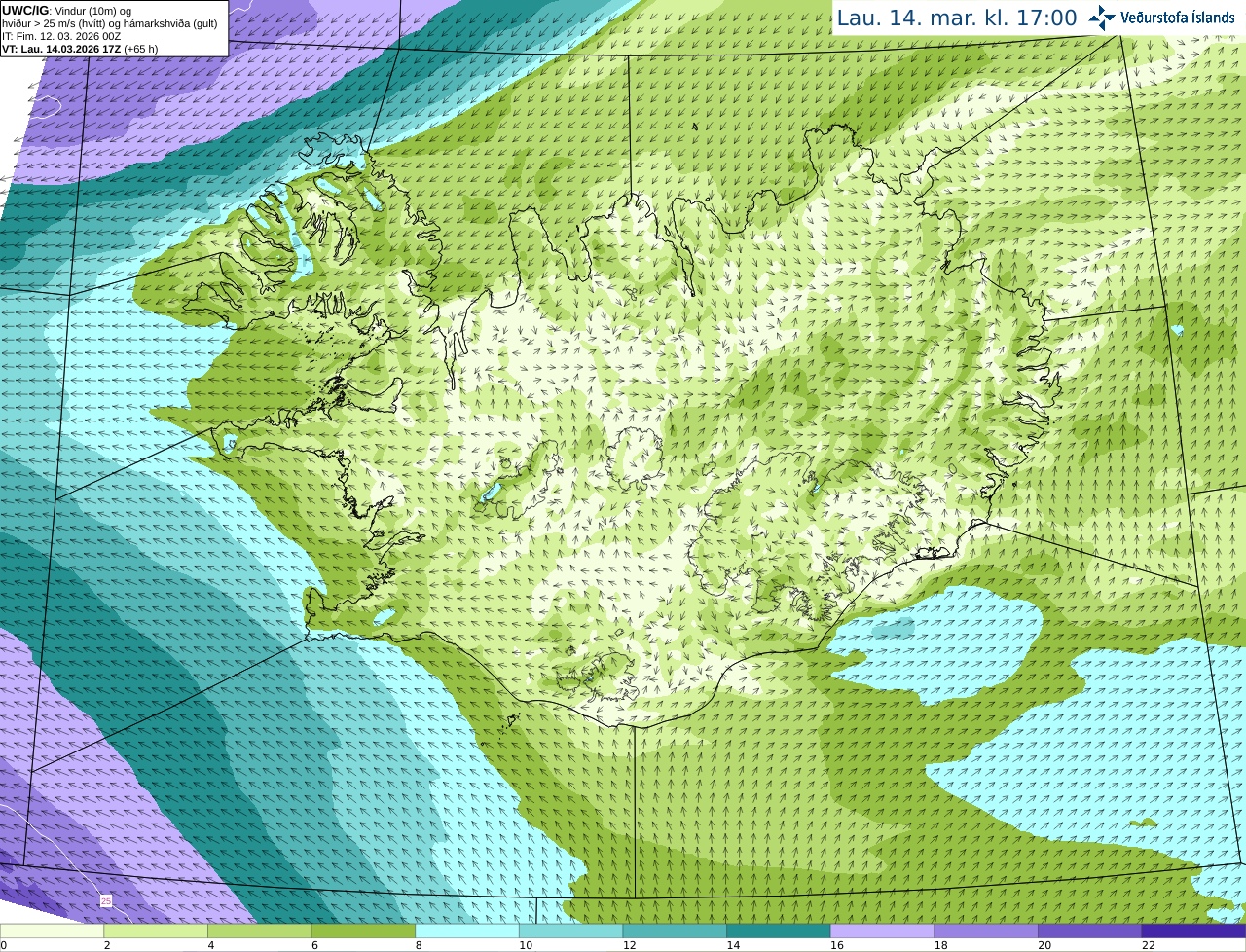Click the 'UWC/IG: Vindur (10m) og' title line
Image resolution: width=1246 pixels, height=952 pixels.
coord(66,11)
